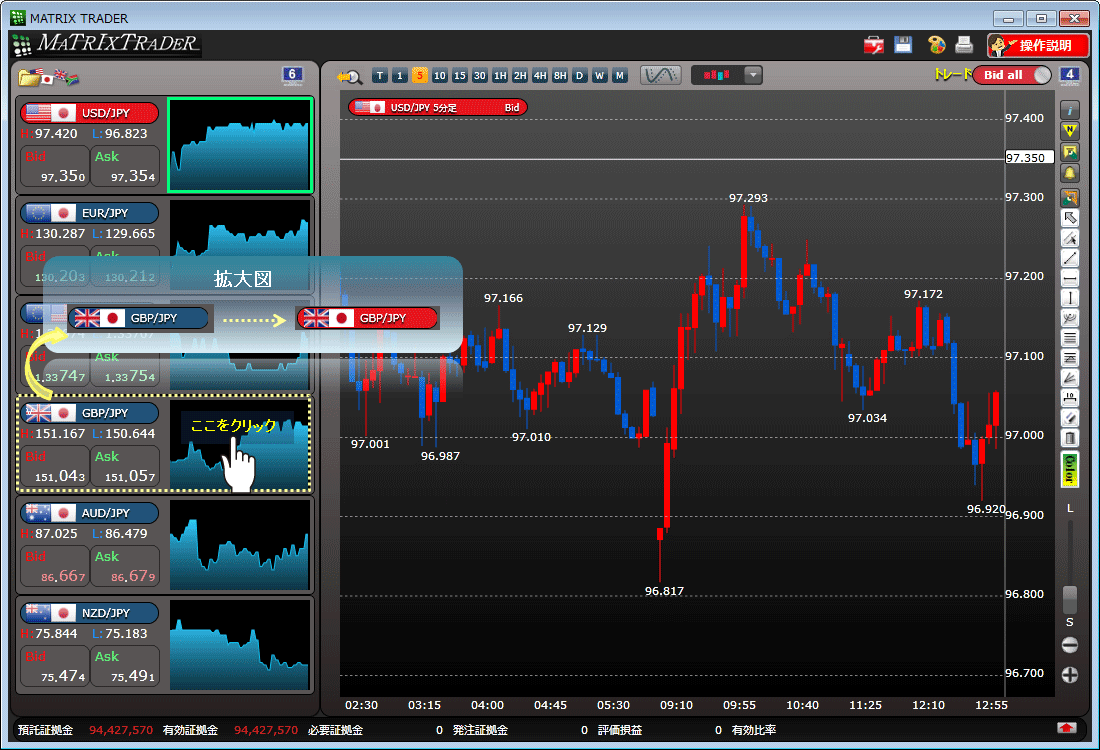The height and width of the screenshot is (750, 1100).
Task: Click USD/JPY Ask price 97.354
Action: point(125,166)
